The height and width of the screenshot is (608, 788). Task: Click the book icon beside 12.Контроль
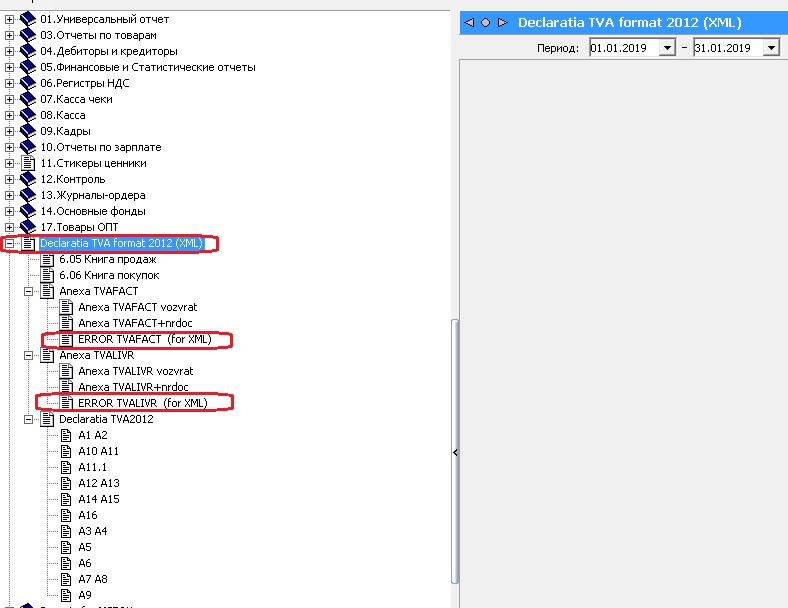(28, 179)
